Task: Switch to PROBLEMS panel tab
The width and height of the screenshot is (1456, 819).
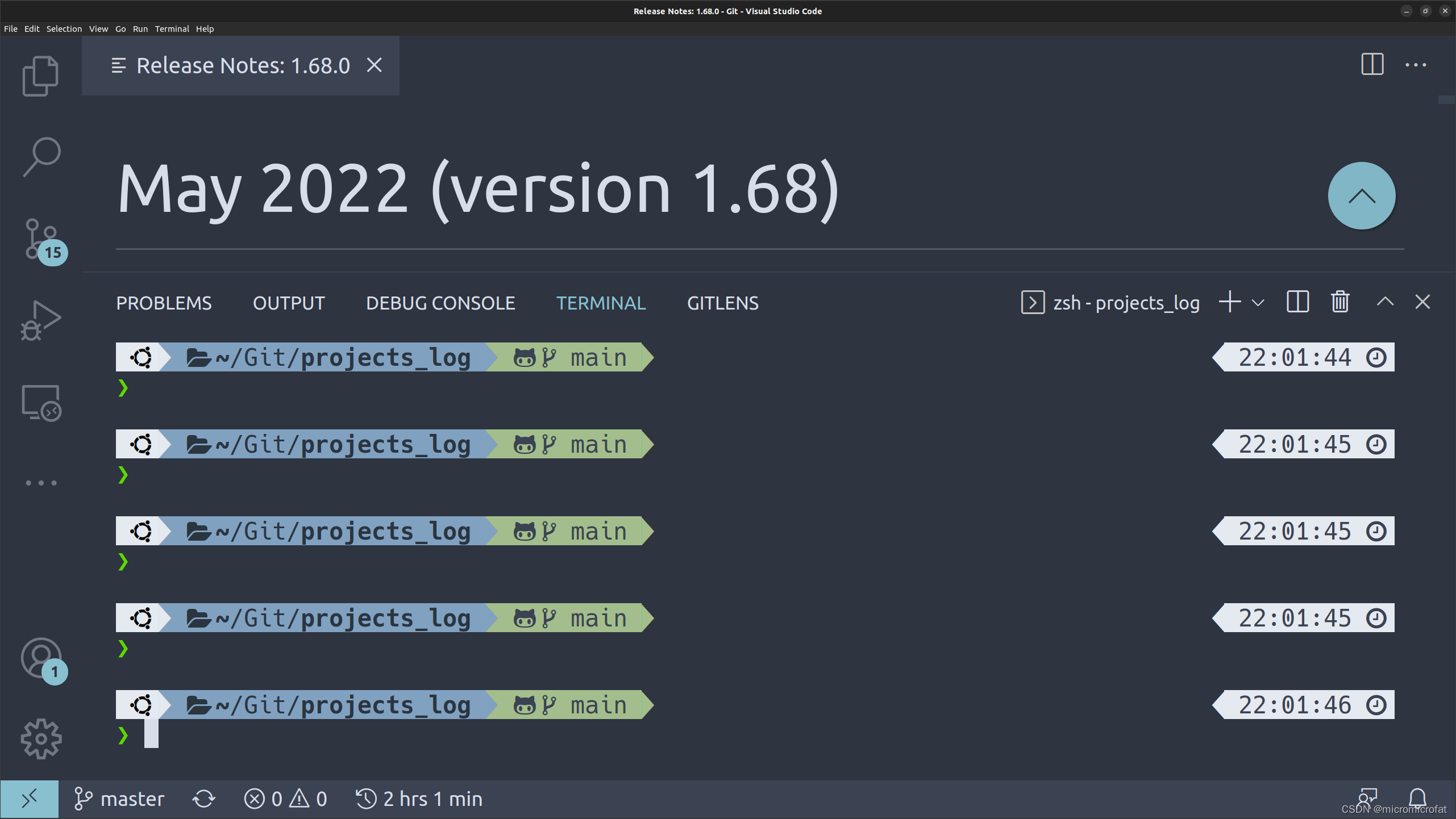Action: pyautogui.click(x=164, y=303)
